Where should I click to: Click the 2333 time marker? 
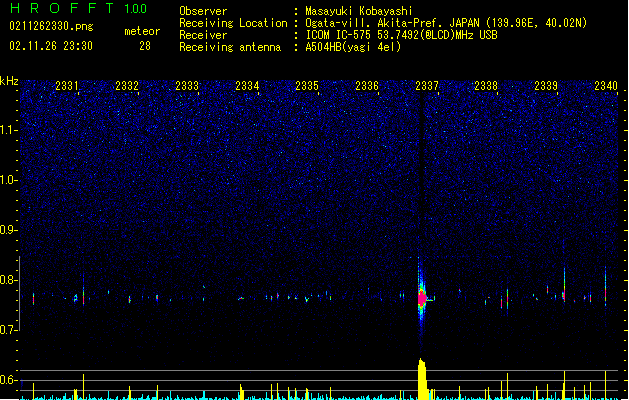187,86
